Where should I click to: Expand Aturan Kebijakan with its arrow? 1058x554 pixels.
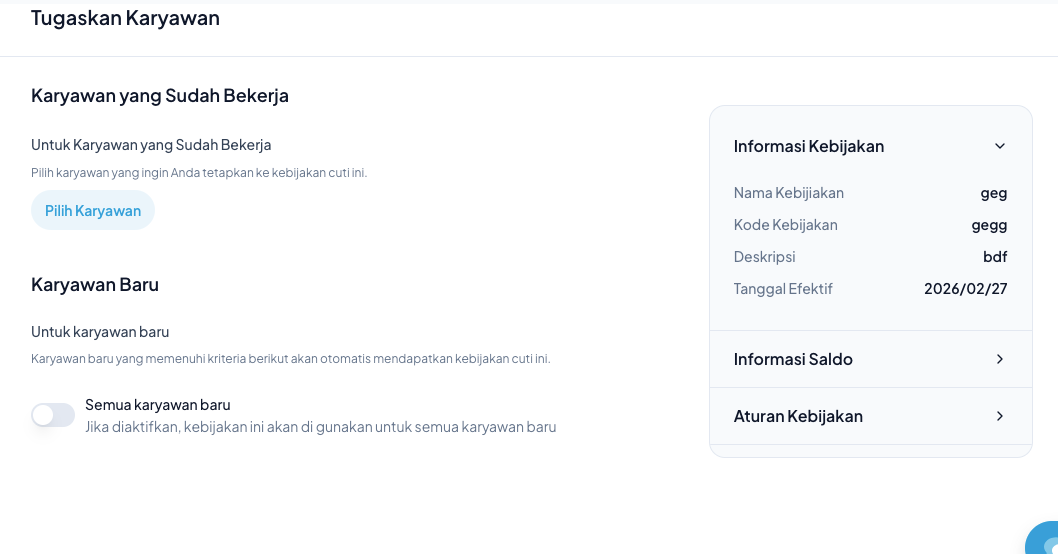(999, 416)
